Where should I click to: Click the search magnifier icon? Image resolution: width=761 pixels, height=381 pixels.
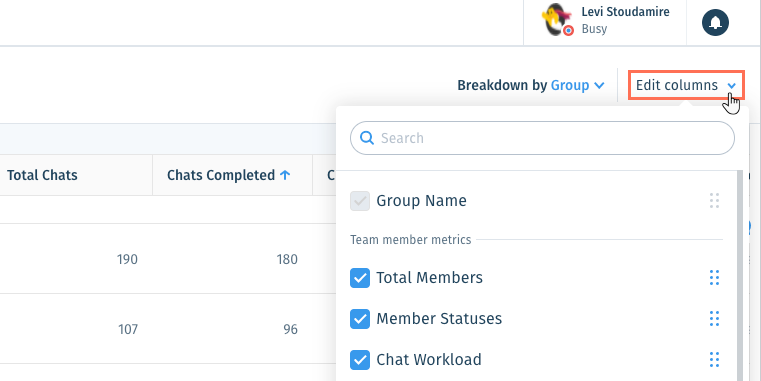point(367,138)
